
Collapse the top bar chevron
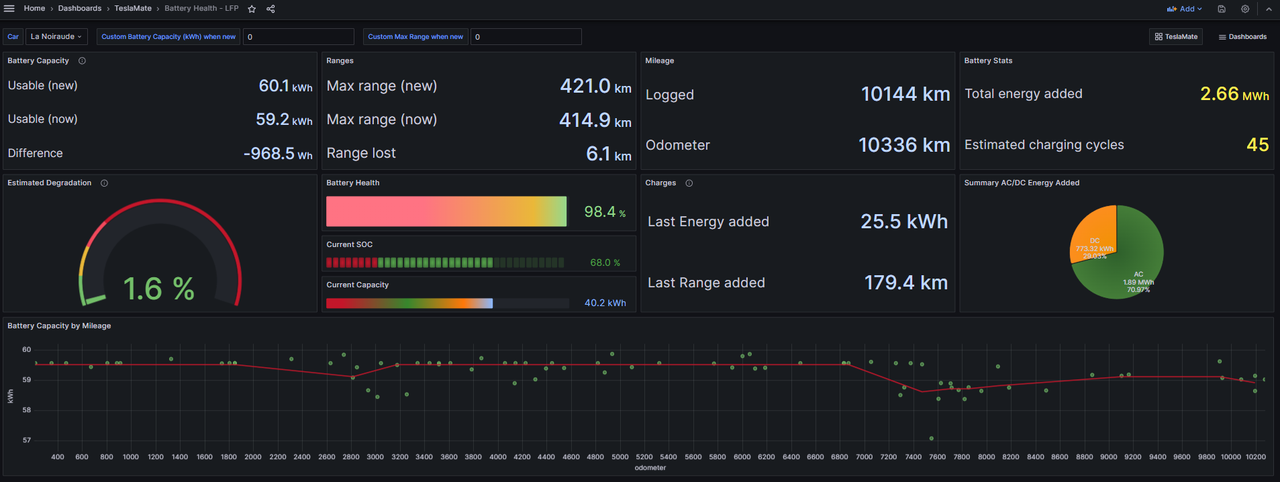coord(1268,8)
